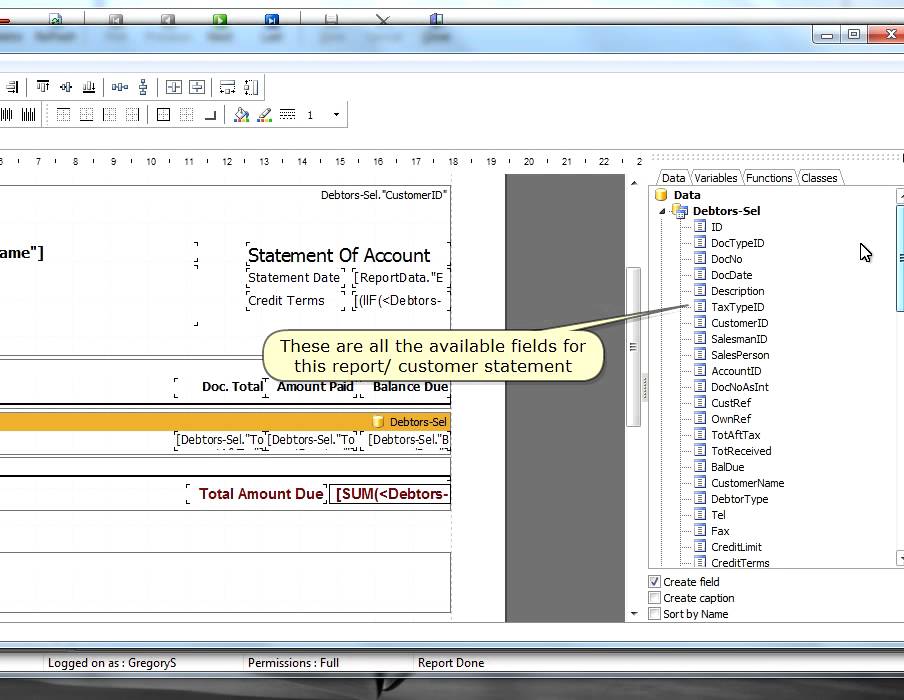Select the CustomerID field in tree
Image resolution: width=904 pixels, height=700 pixels.
(739, 323)
